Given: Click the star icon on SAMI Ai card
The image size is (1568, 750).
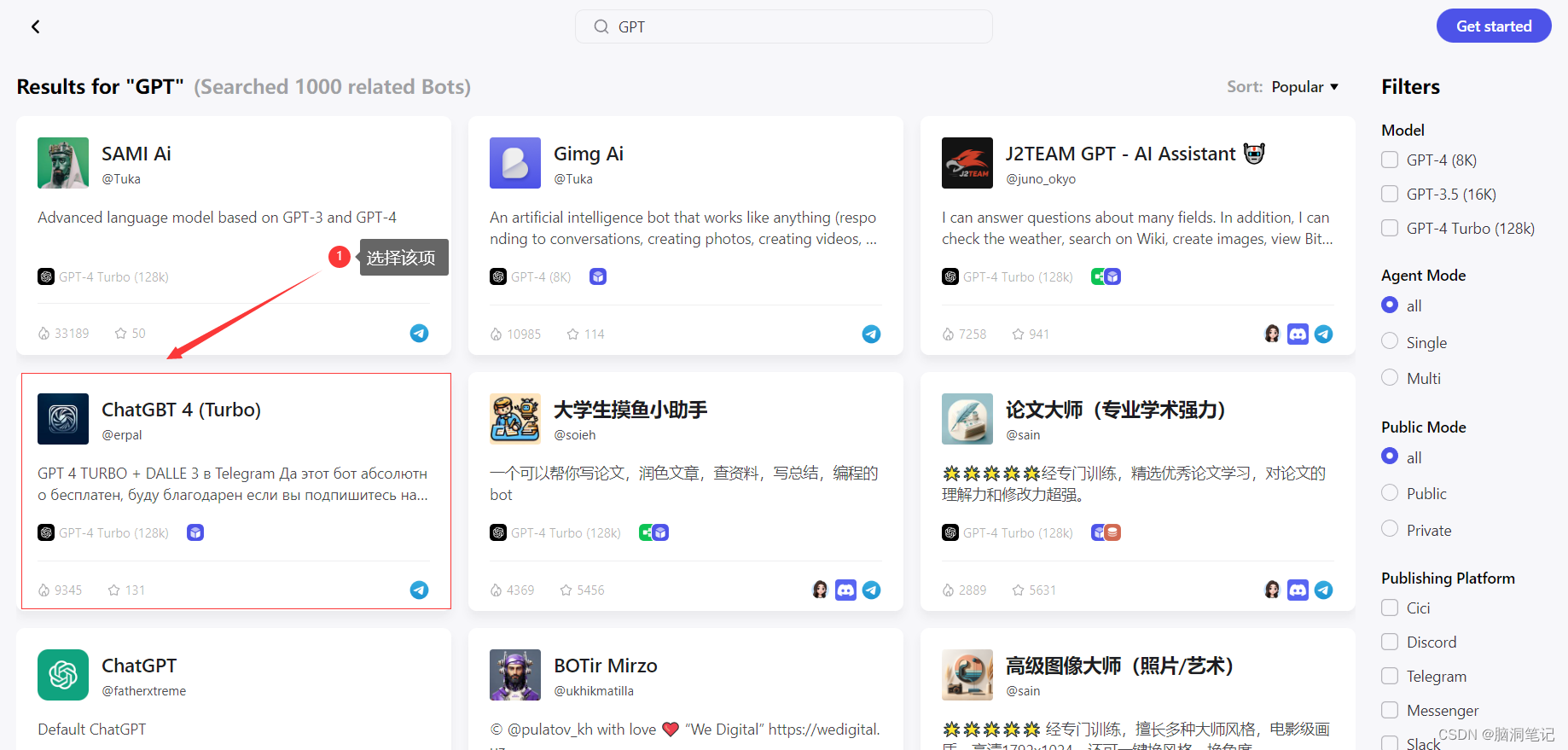Looking at the screenshot, I should pyautogui.click(x=120, y=333).
